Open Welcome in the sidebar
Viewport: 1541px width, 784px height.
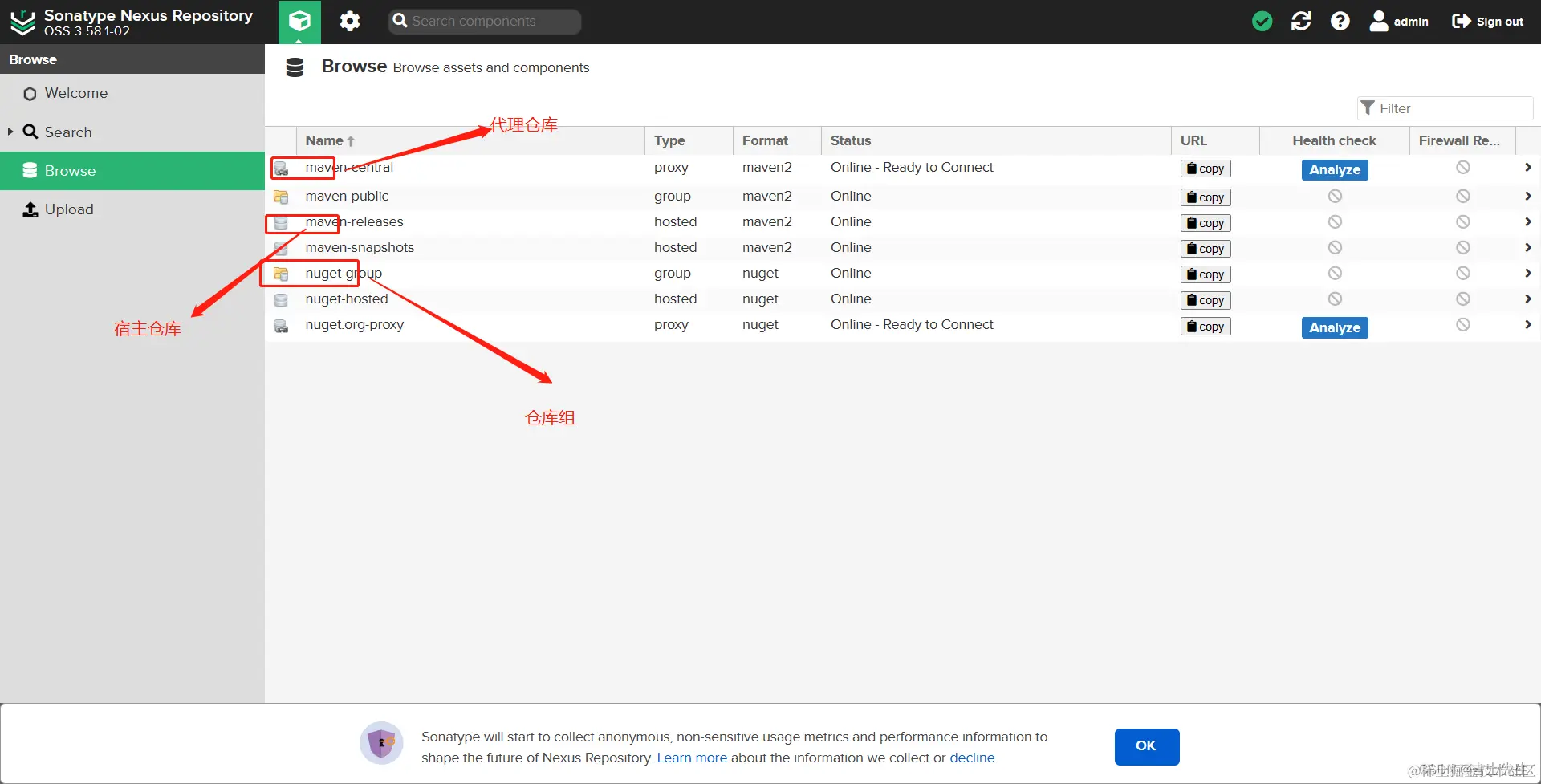(x=132, y=93)
